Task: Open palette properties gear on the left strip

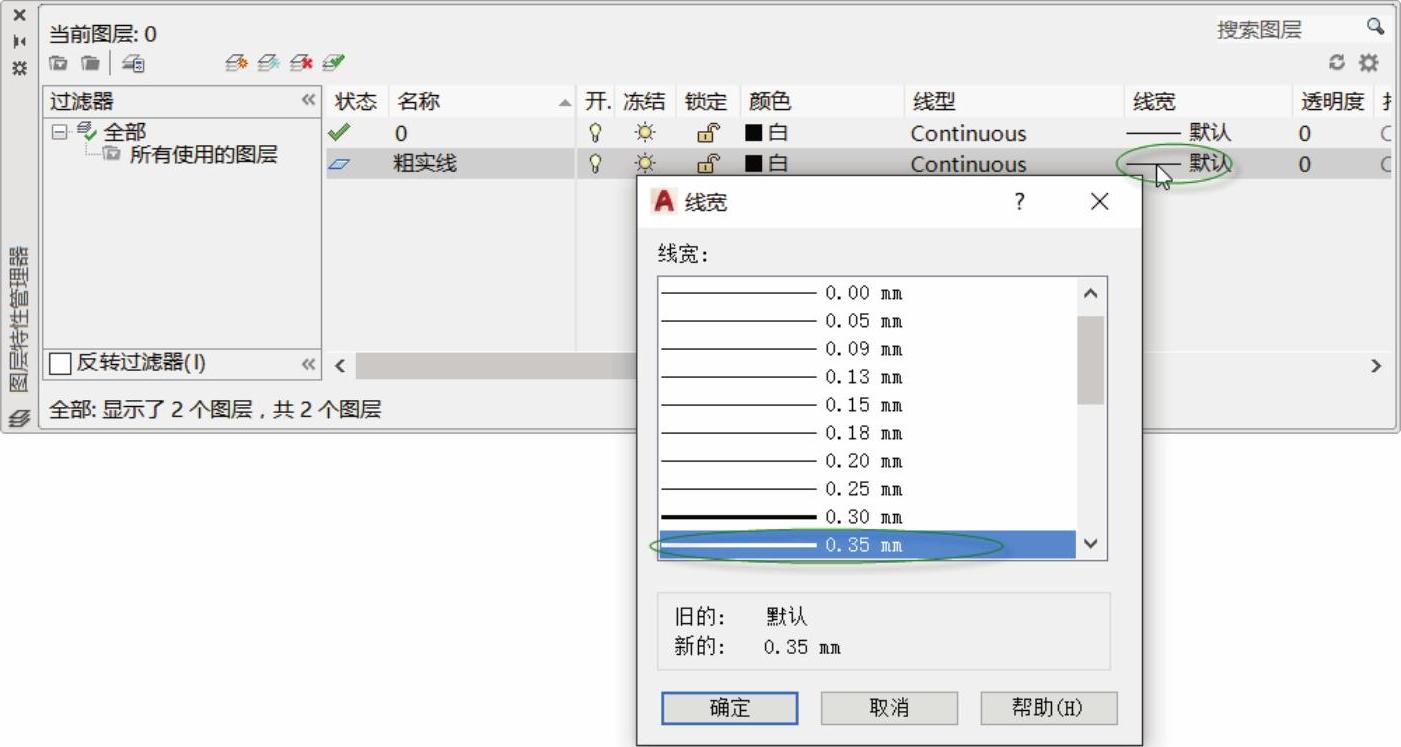Action: tap(19, 68)
